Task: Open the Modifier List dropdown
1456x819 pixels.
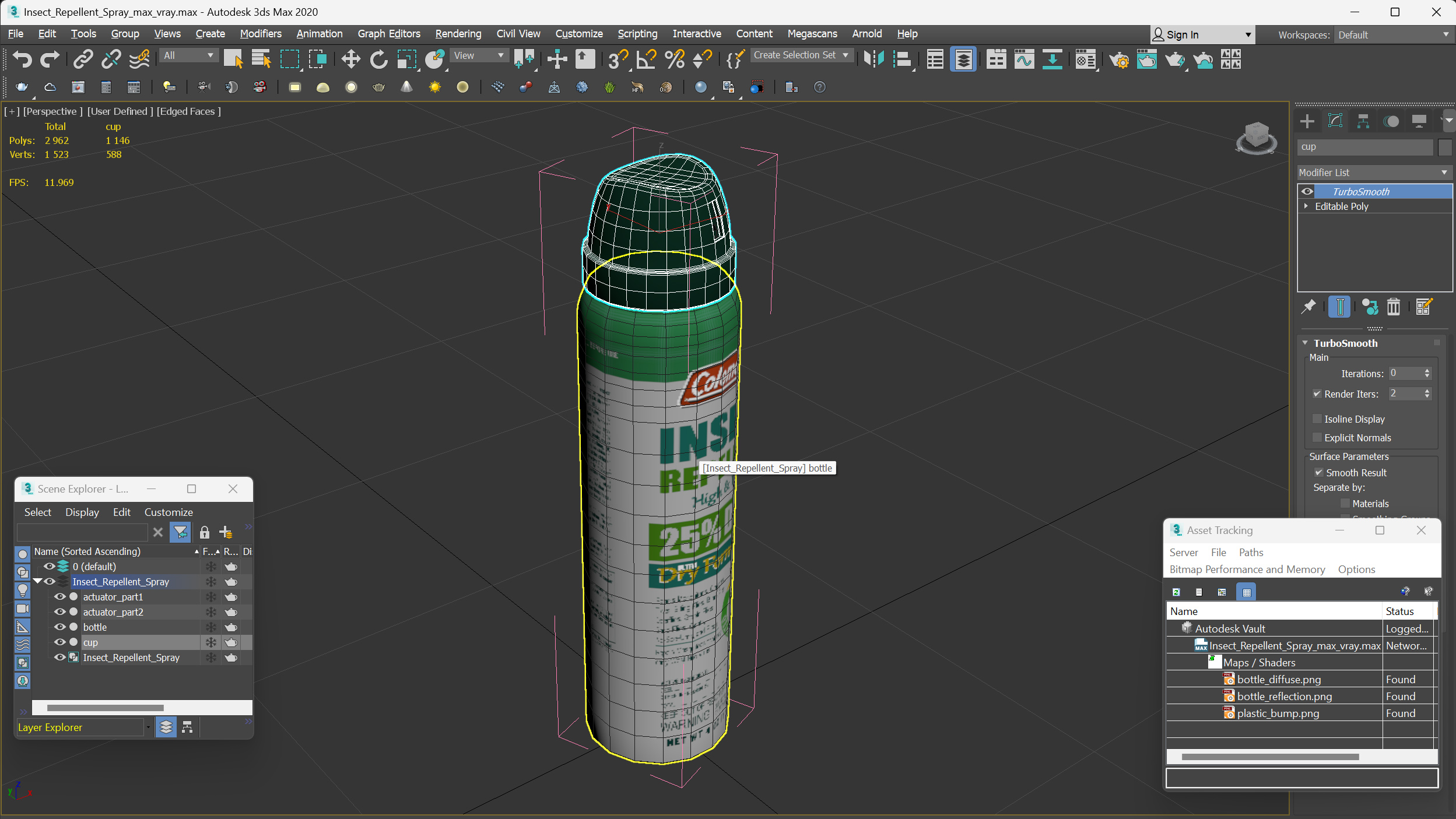Action: [x=1374, y=173]
